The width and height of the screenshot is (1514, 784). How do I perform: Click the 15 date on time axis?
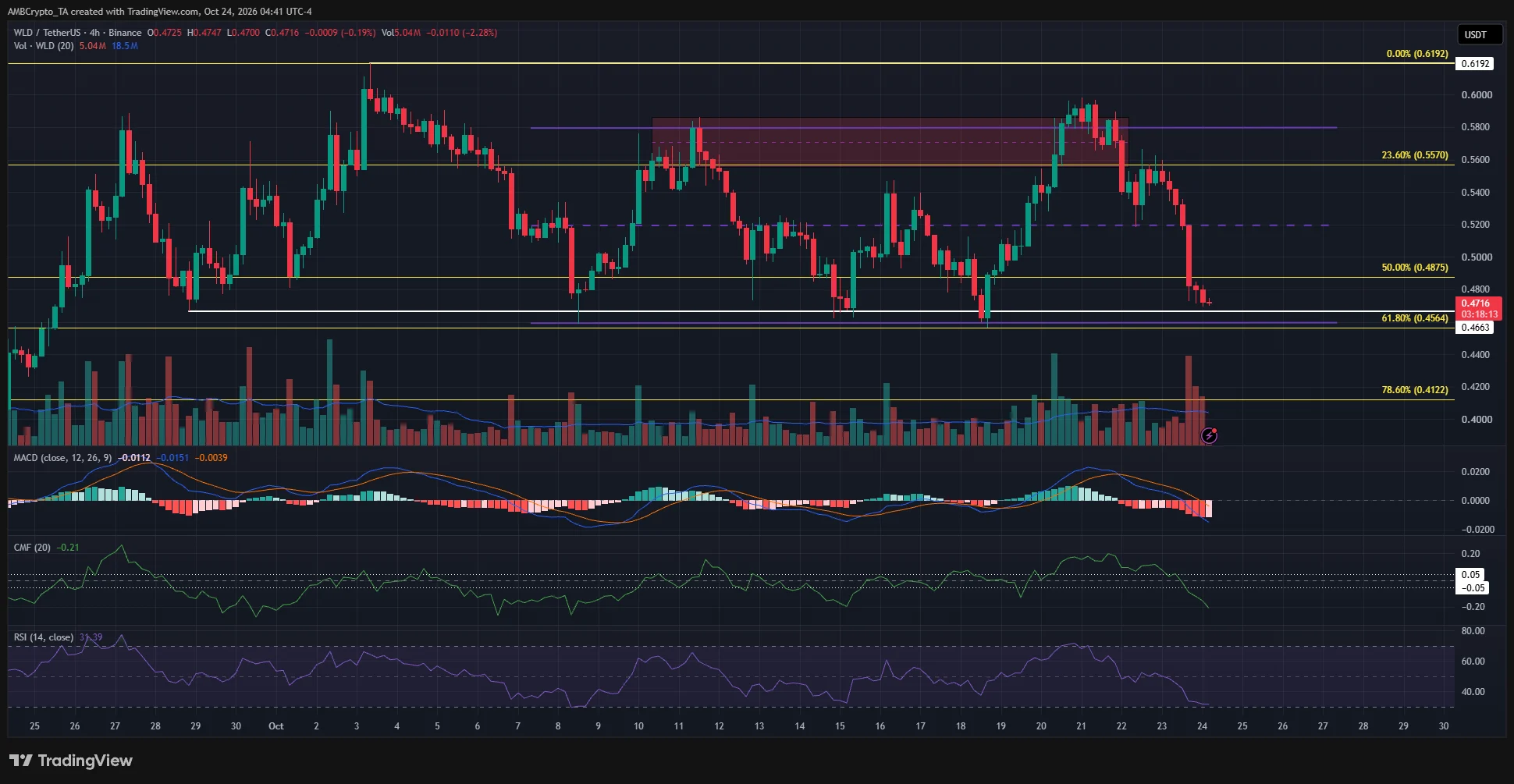click(x=840, y=726)
